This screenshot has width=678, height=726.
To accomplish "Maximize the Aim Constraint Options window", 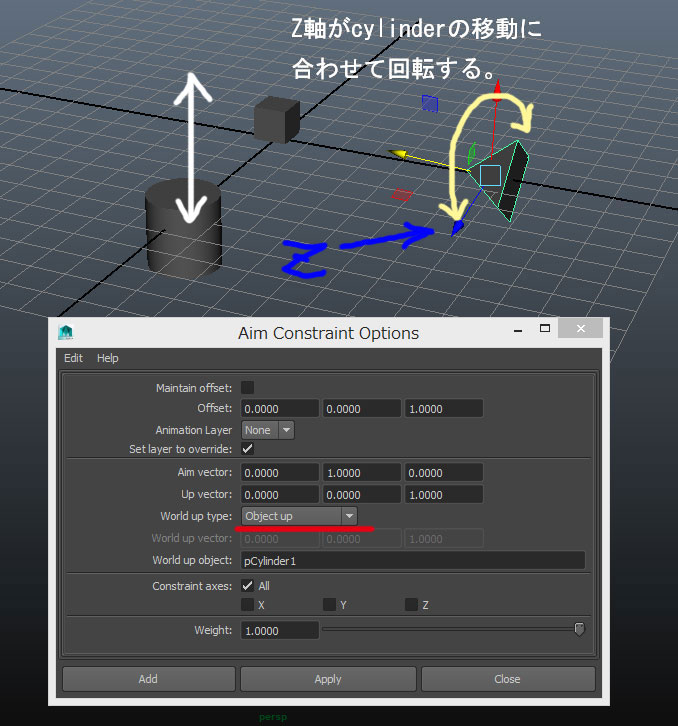I will [545, 328].
